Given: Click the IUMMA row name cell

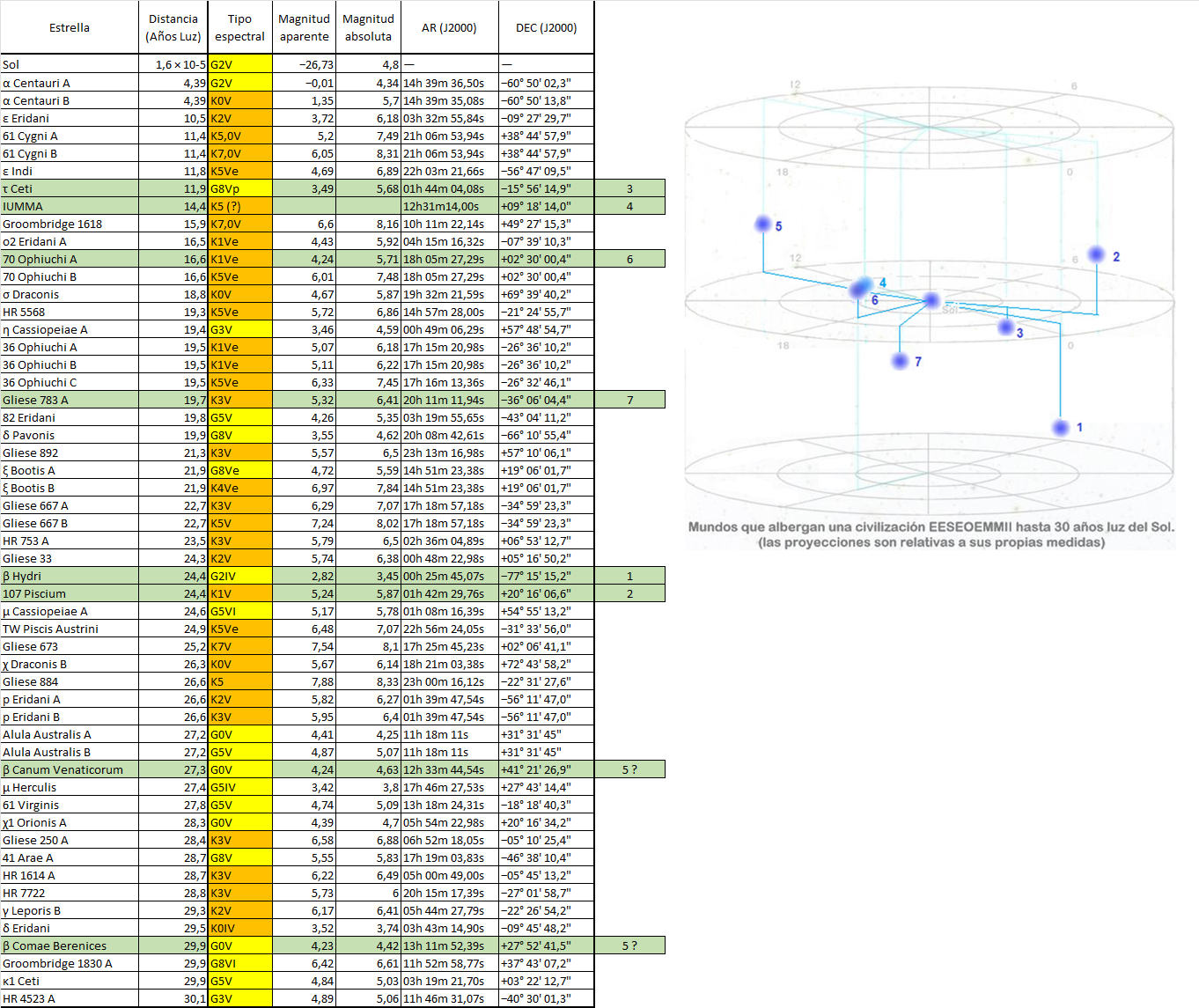Looking at the screenshot, I should point(70,206).
